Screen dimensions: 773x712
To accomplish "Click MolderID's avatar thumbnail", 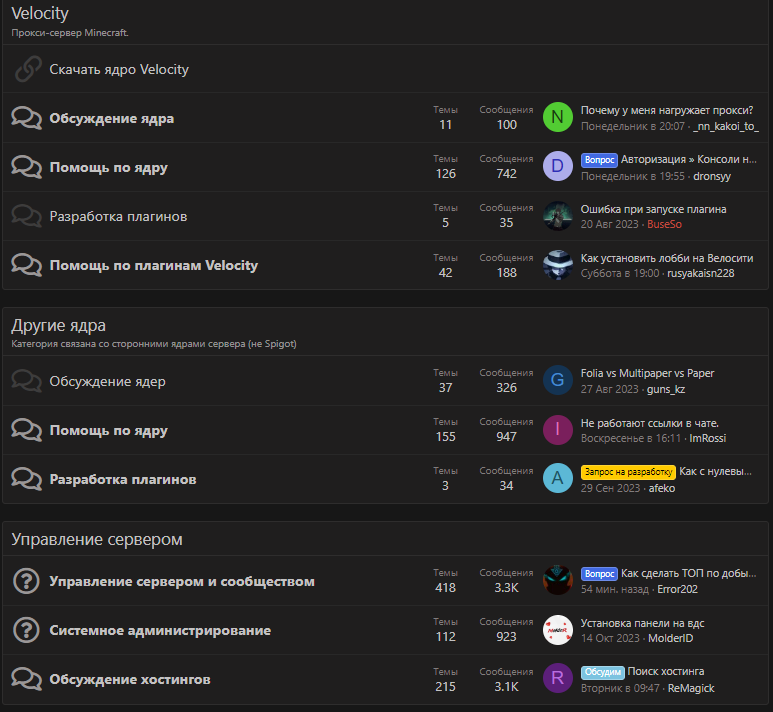I will pos(557,630).
